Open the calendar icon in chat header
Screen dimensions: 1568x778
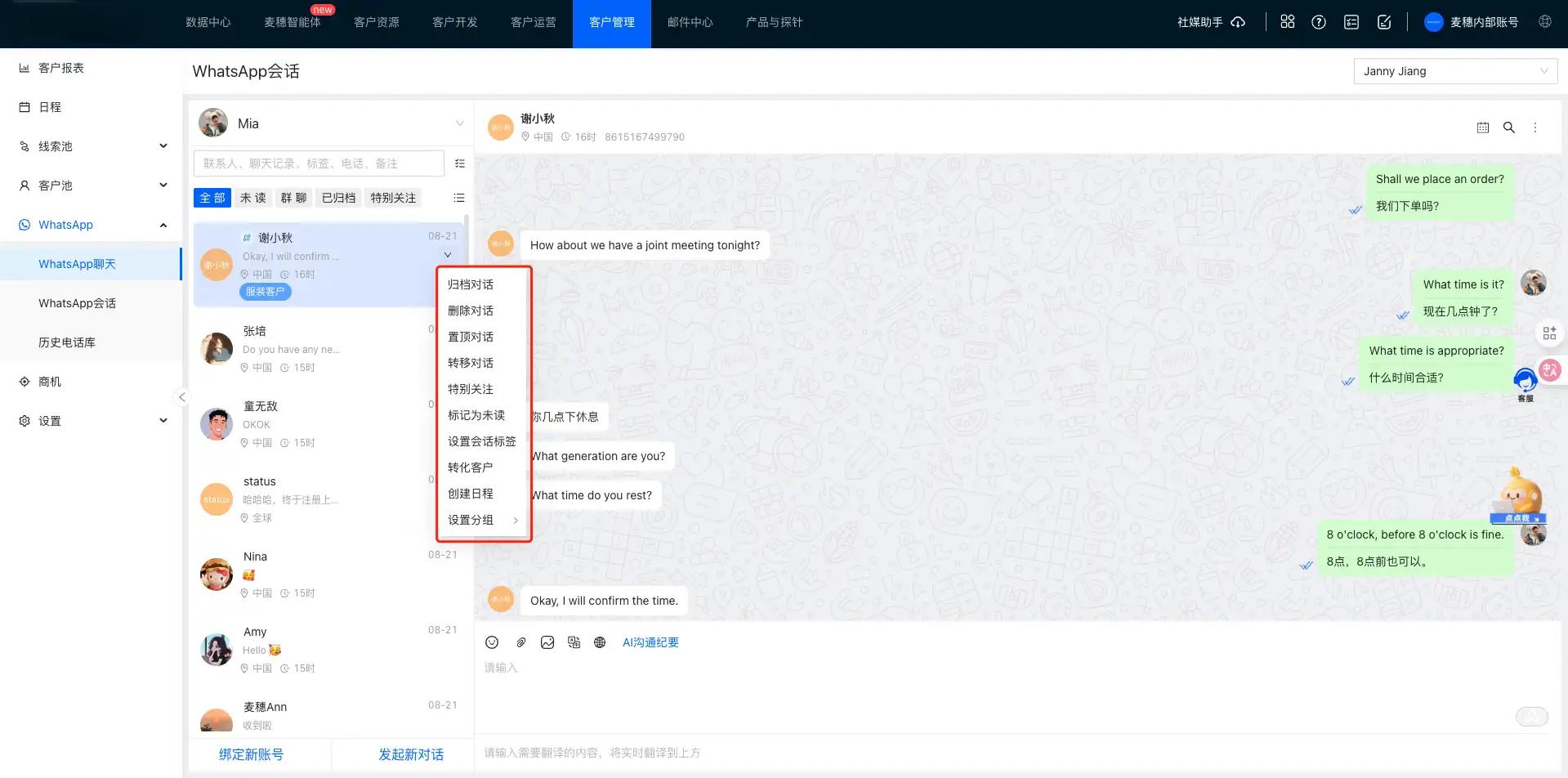(1482, 127)
